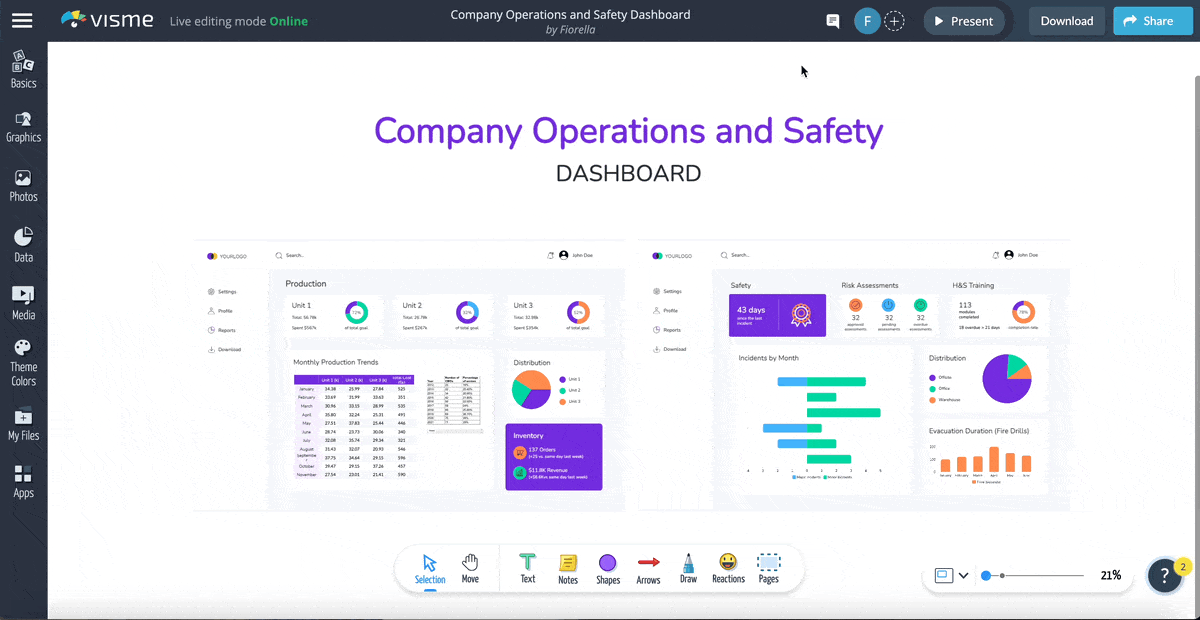Open the Photos panel
The image size is (1200, 620).
(23, 182)
